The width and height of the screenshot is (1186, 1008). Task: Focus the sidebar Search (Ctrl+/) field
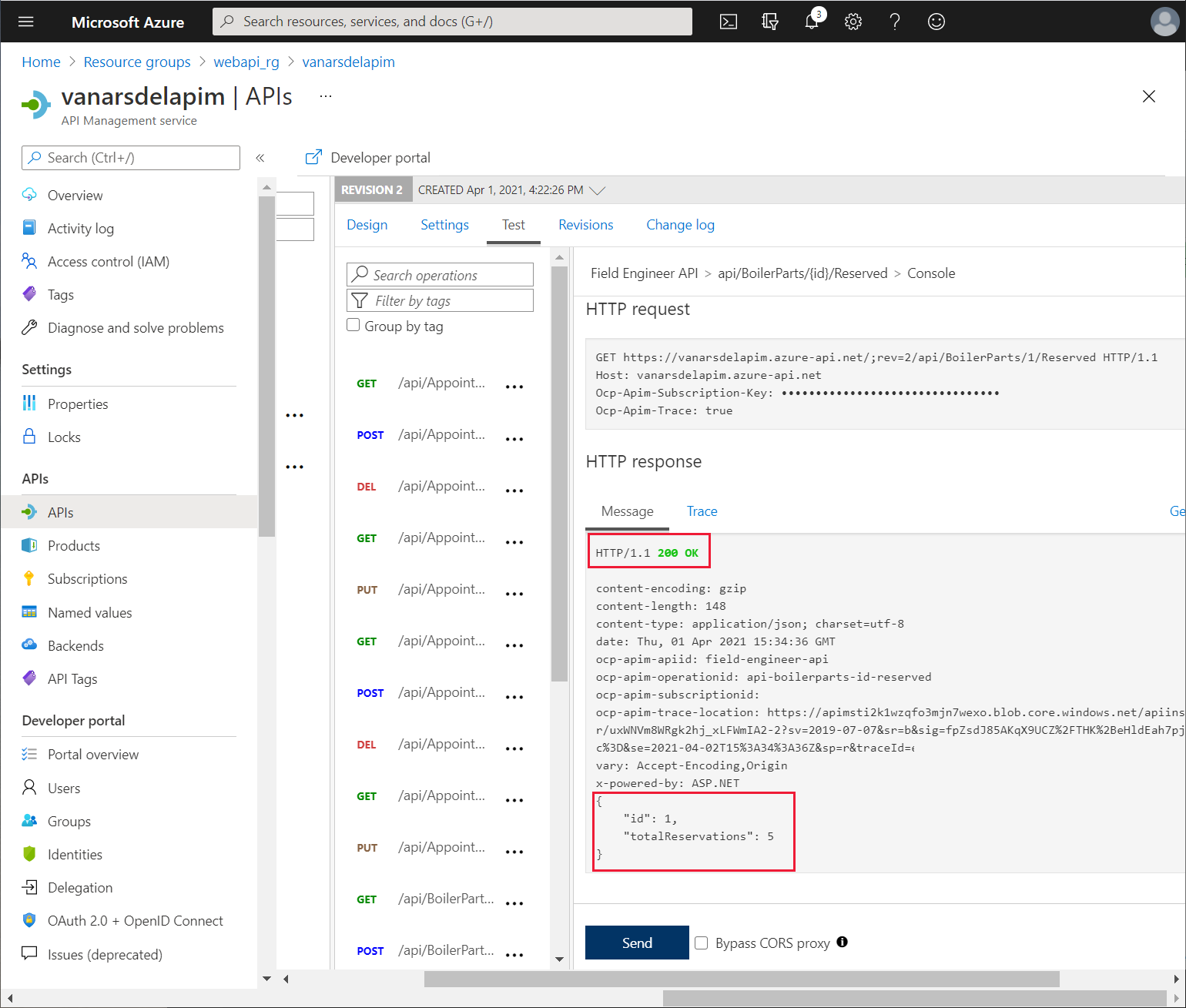pos(131,158)
